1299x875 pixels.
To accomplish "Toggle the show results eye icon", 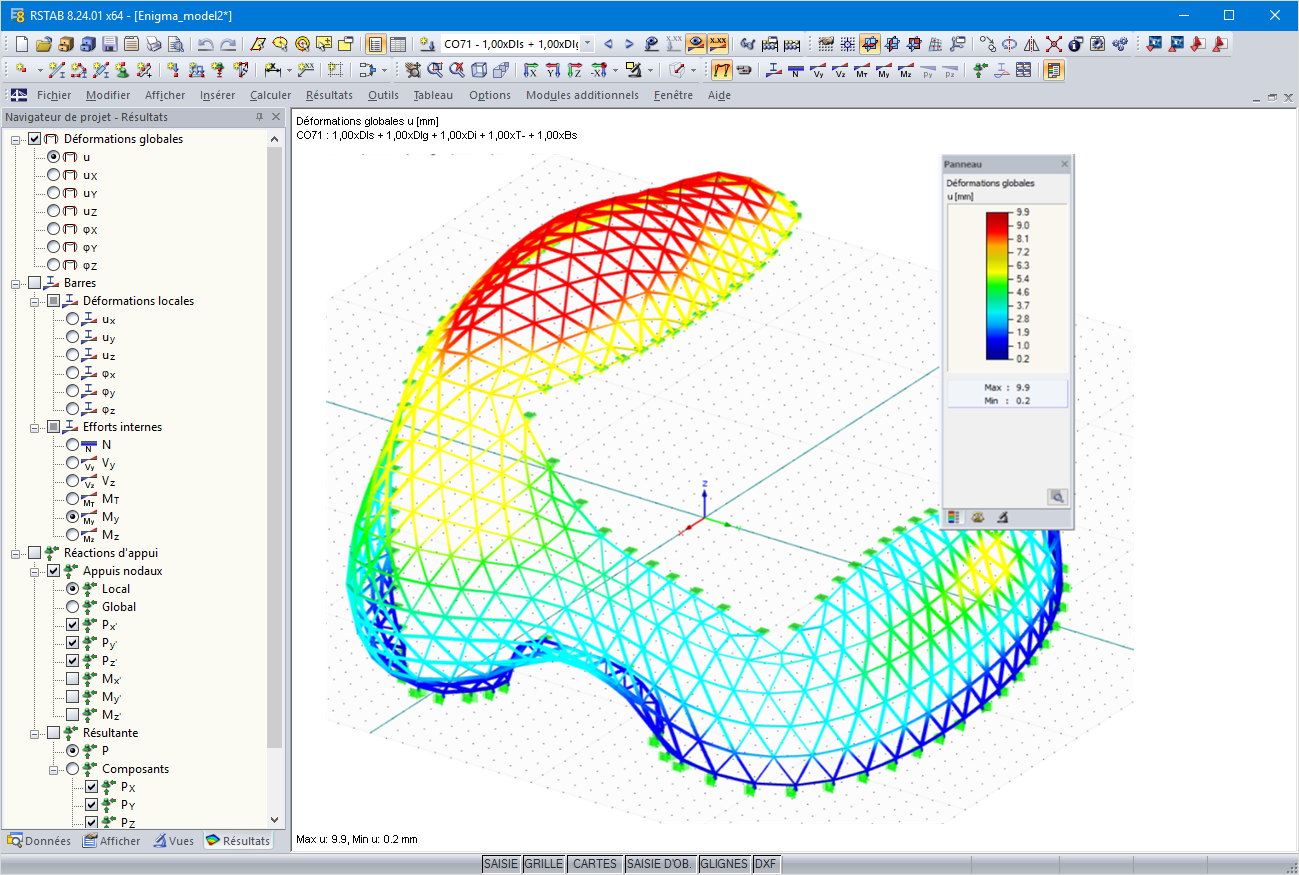I will (696, 44).
